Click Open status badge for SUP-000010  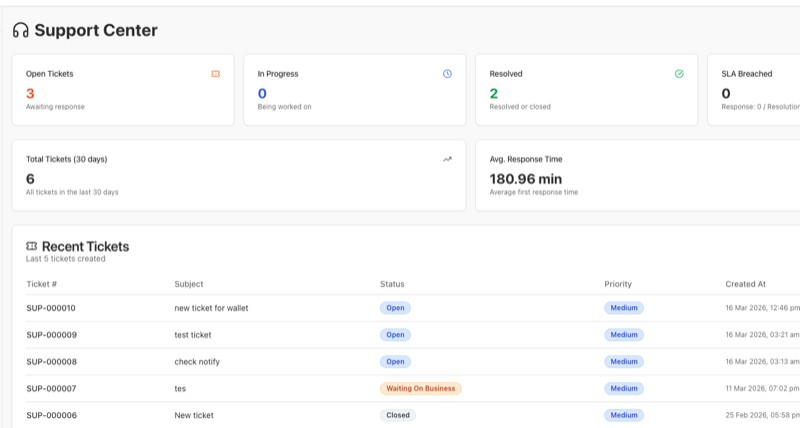click(x=395, y=308)
